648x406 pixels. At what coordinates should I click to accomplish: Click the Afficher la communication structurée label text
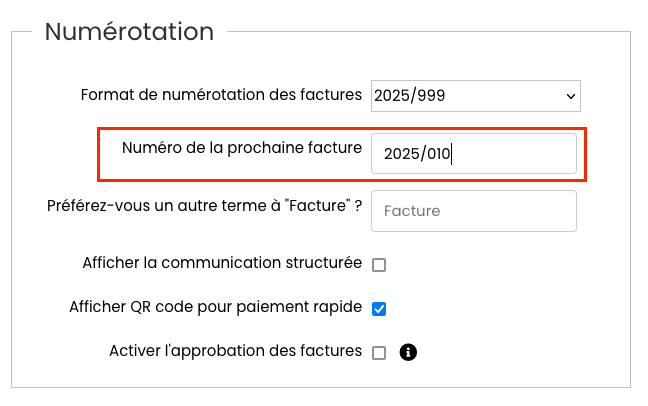(222, 263)
